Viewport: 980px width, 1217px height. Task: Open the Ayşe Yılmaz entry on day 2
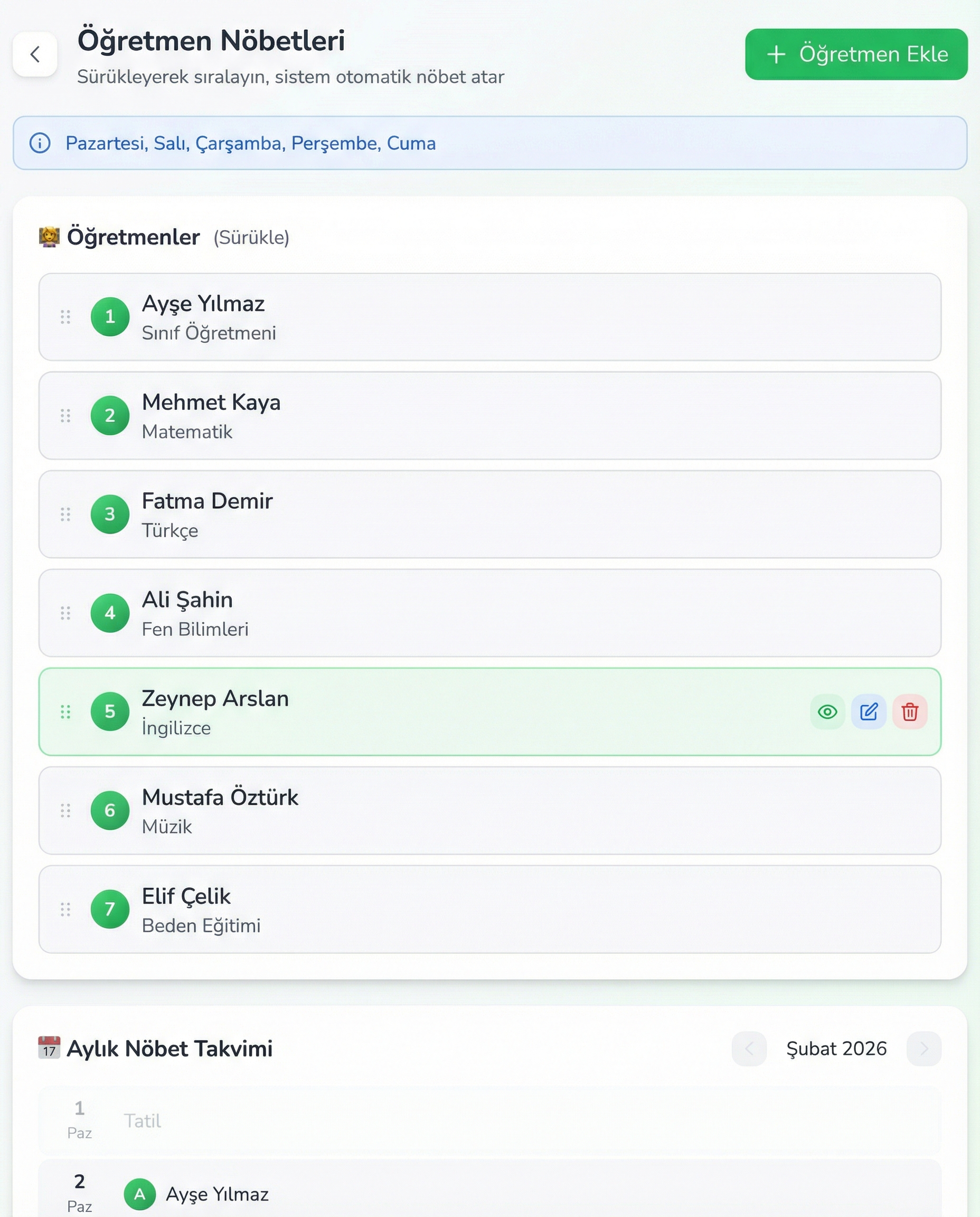(x=217, y=1194)
